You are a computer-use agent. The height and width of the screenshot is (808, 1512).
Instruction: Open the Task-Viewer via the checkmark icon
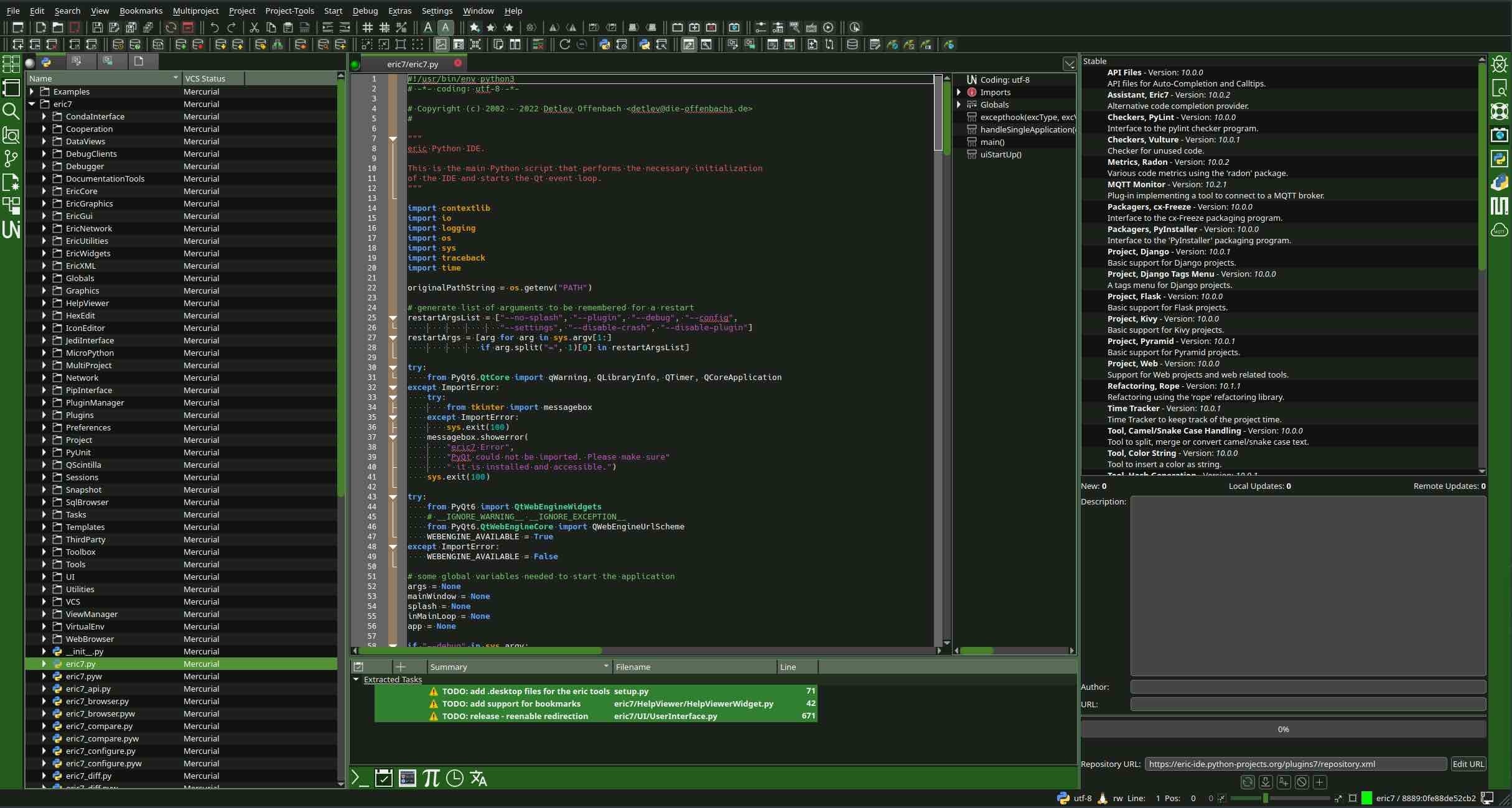coord(384,778)
